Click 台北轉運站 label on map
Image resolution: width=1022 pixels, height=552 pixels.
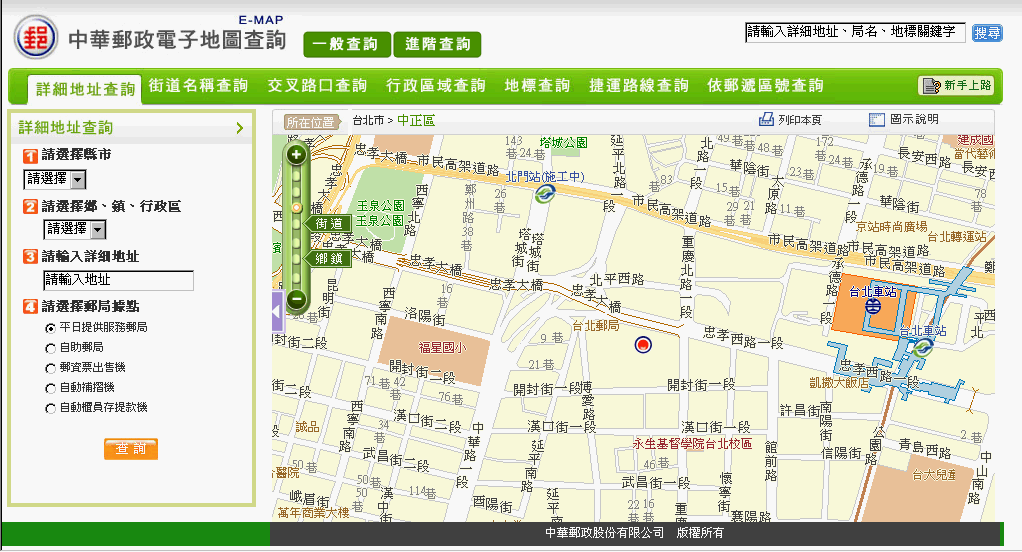tap(957, 237)
